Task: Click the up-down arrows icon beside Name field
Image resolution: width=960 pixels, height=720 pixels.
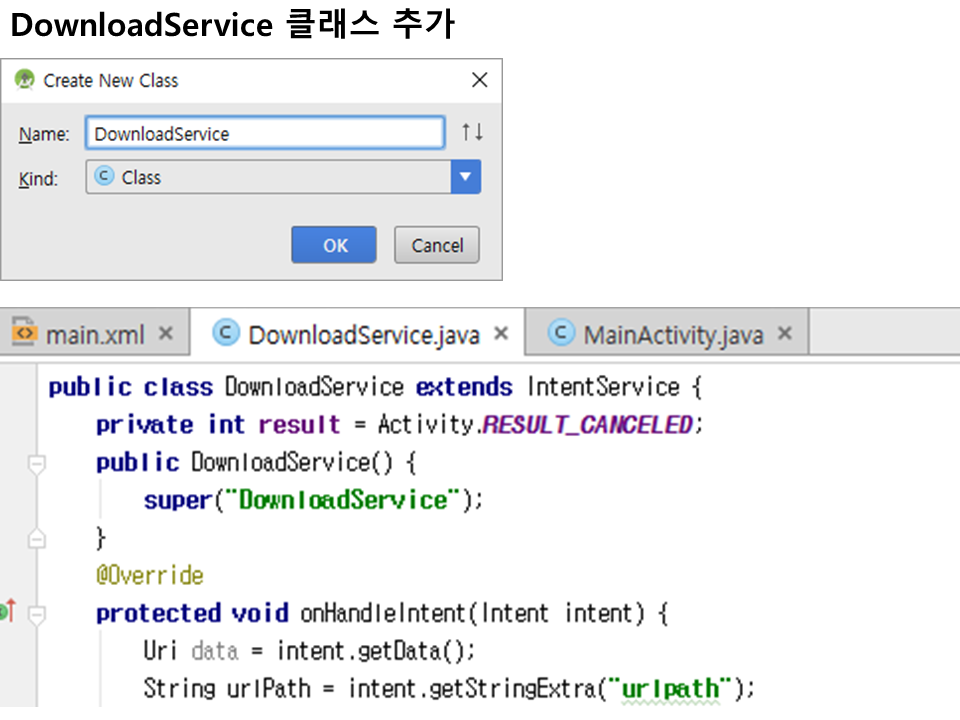Action: tap(472, 133)
